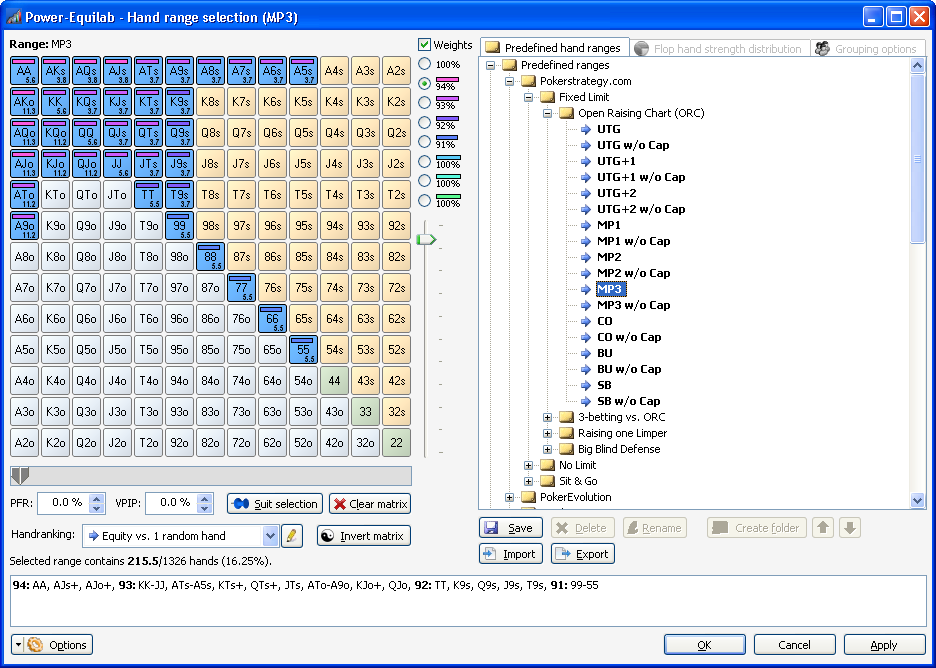Toggle the 44 pocket pair cell
Viewport: 936px width, 668px height.
pyautogui.click(x=334, y=380)
